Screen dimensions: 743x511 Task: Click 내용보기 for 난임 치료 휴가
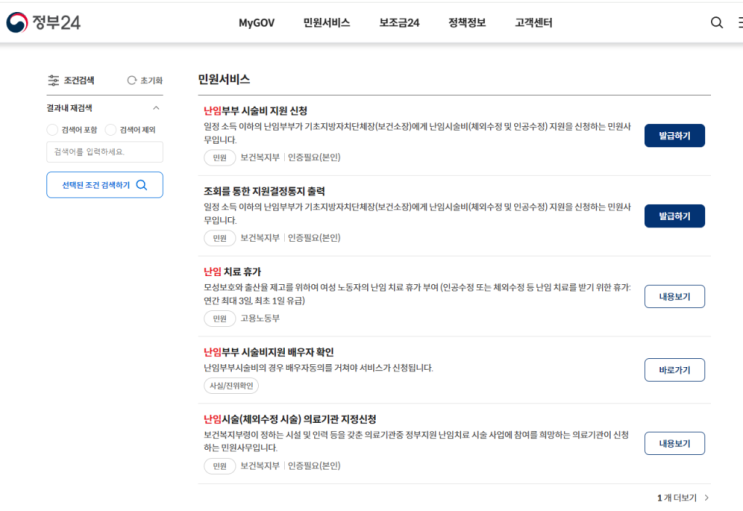tap(674, 297)
